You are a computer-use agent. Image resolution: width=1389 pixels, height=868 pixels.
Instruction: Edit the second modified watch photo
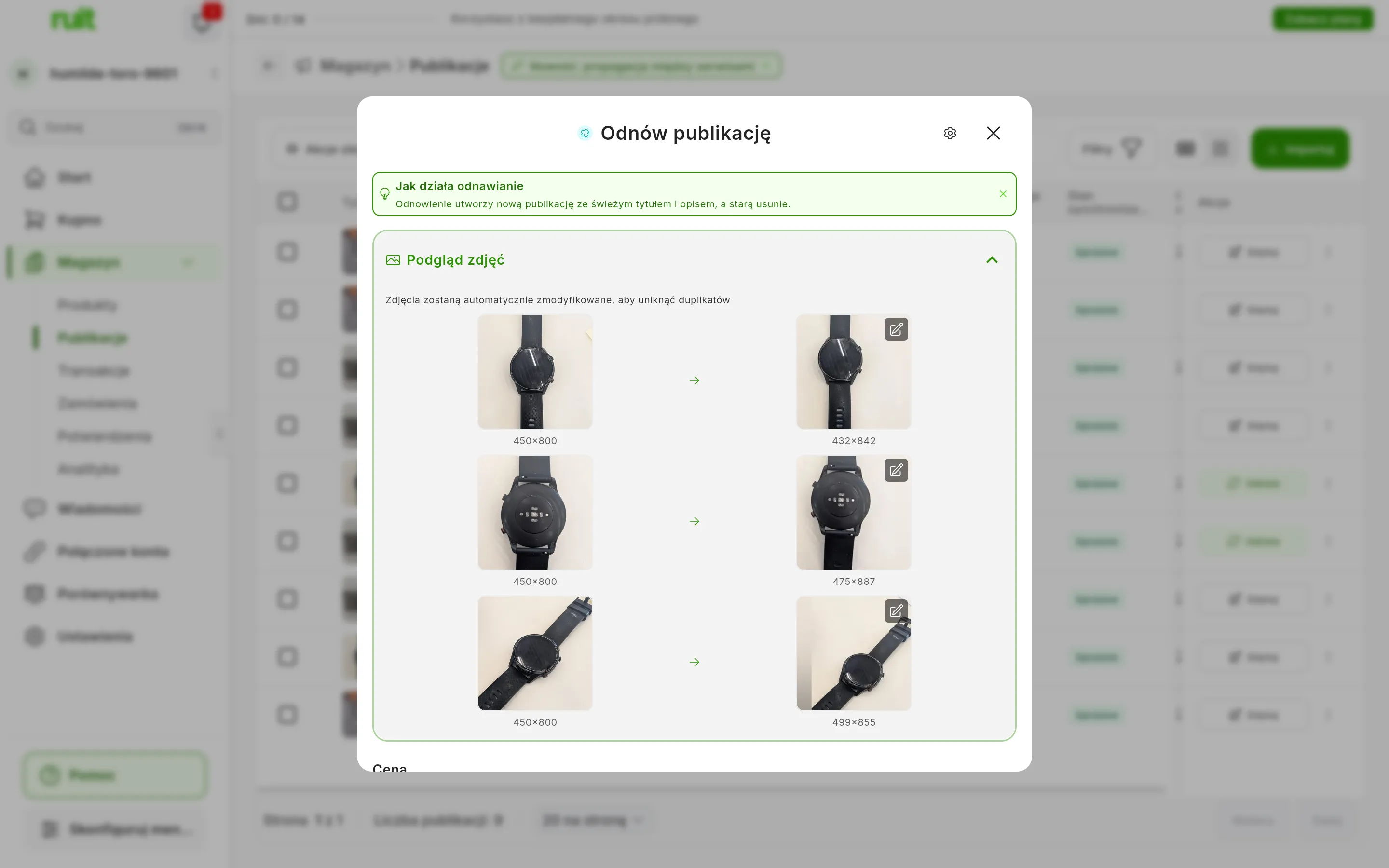(896, 470)
